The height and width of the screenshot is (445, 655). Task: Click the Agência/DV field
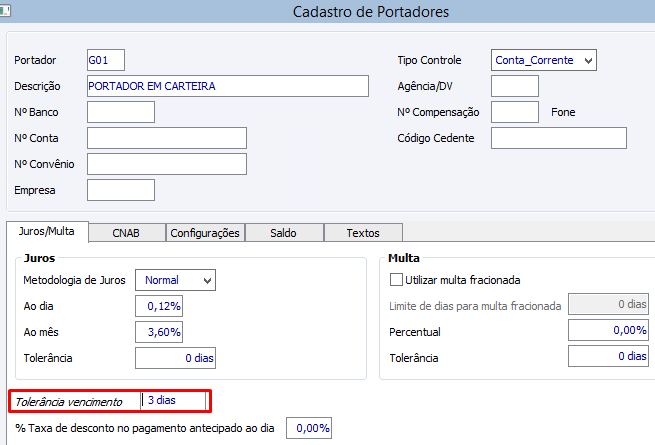click(x=515, y=86)
